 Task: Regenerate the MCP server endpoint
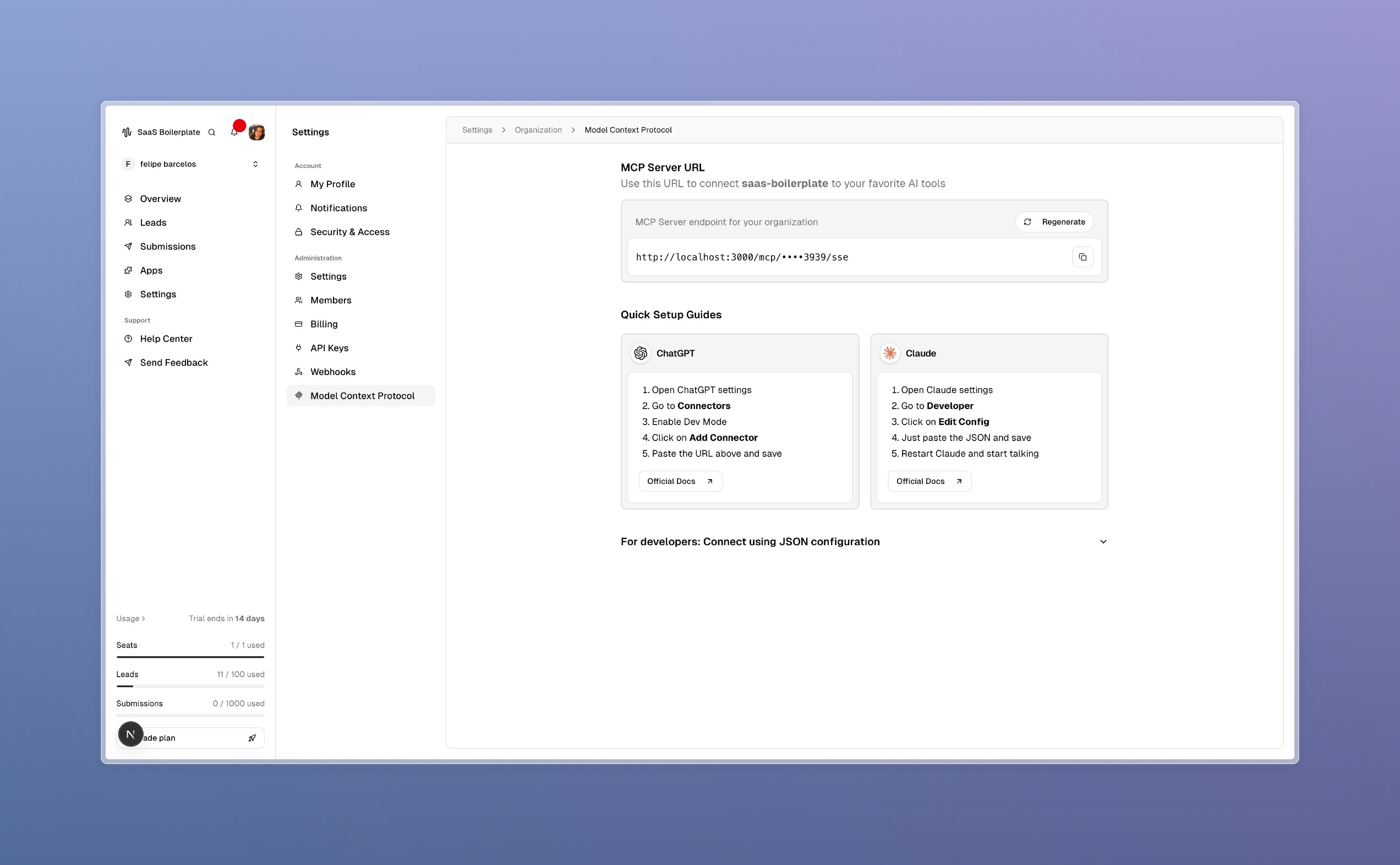point(1054,221)
